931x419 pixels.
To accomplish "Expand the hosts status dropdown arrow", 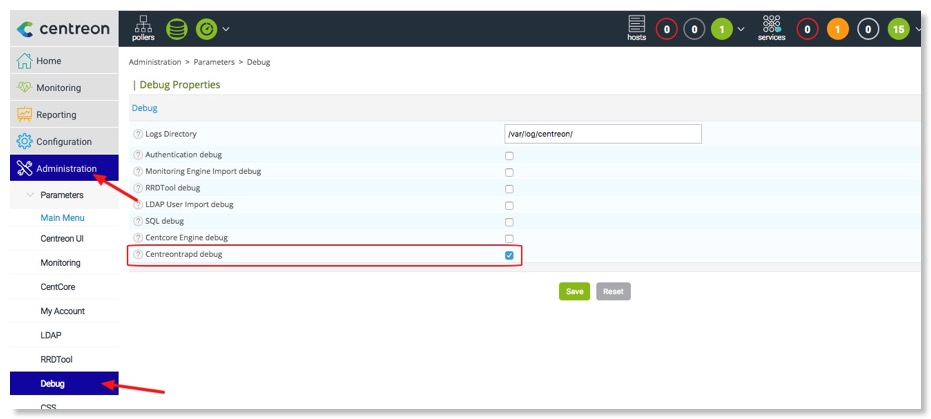I will click(x=741, y=30).
